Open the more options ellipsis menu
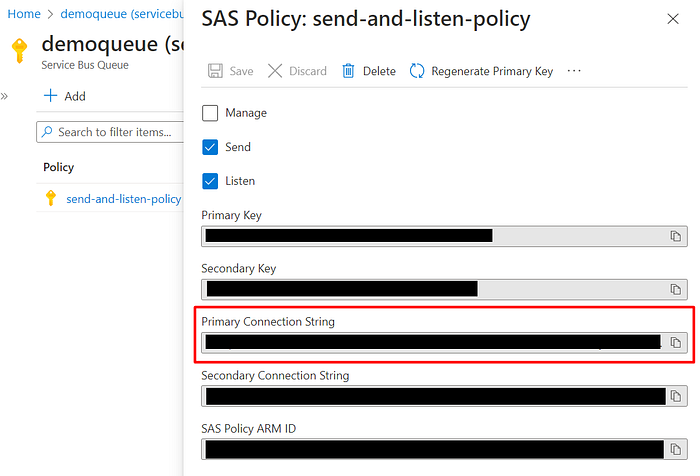 (574, 71)
